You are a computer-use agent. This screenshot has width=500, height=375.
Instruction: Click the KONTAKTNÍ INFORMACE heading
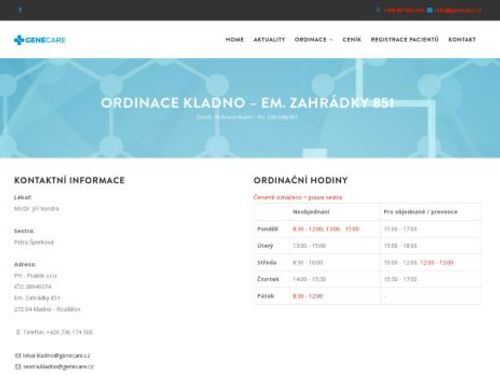pos(69,180)
